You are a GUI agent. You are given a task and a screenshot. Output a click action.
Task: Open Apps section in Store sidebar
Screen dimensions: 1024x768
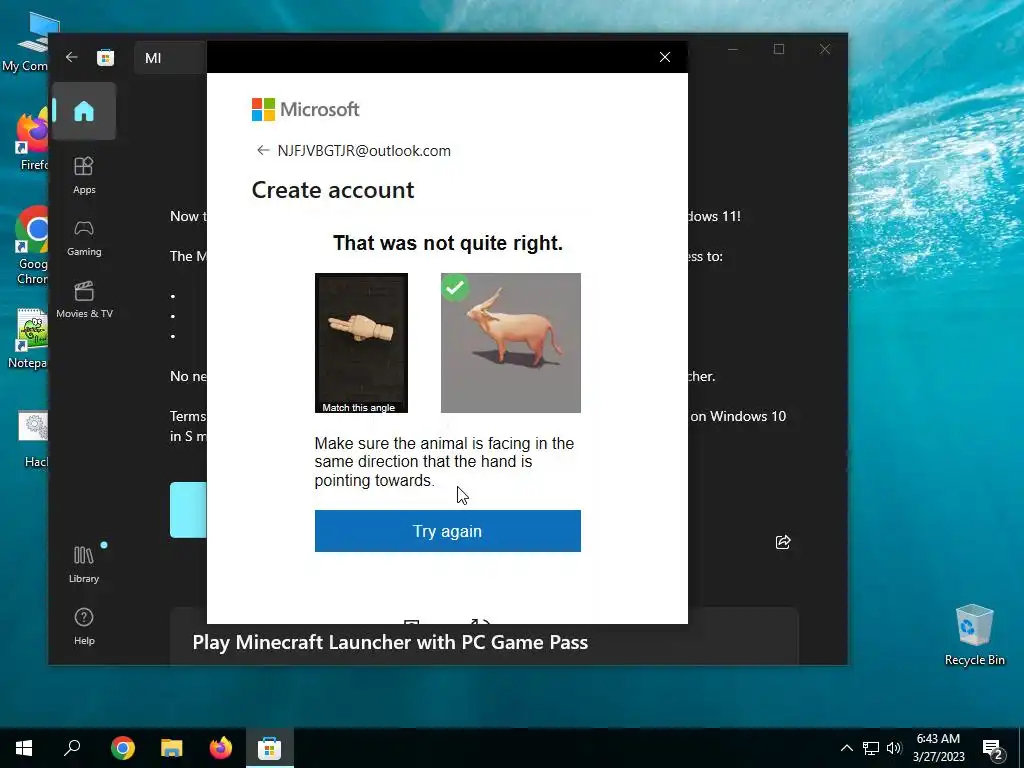click(x=84, y=176)
